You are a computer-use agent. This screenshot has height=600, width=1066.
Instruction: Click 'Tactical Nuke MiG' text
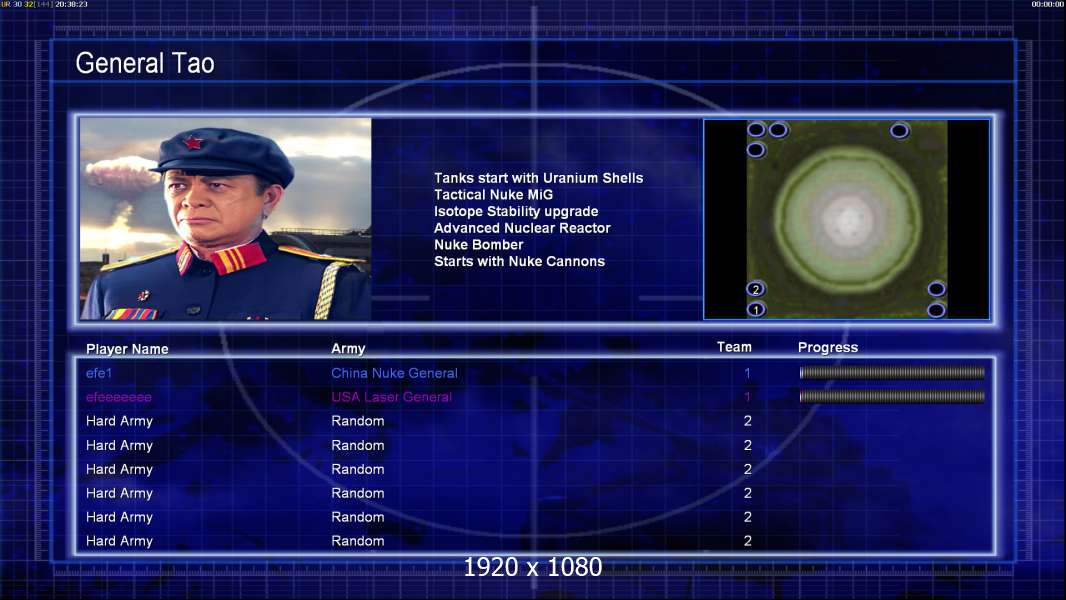(494, 194)
